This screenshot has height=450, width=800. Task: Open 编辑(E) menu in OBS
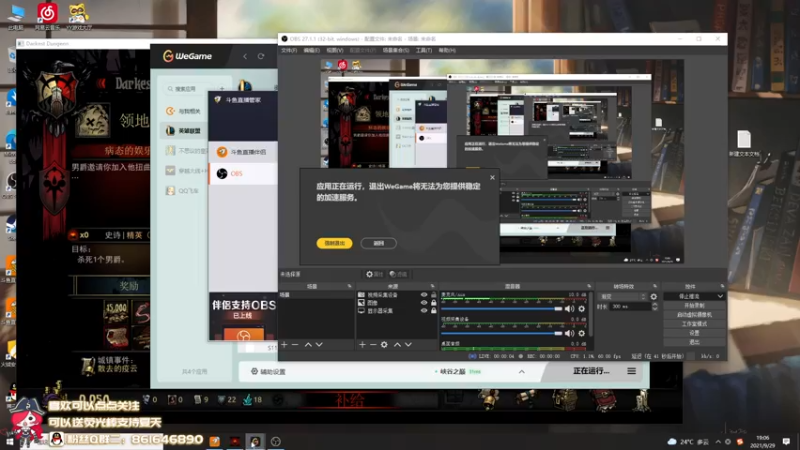click(x=311, y=51)
